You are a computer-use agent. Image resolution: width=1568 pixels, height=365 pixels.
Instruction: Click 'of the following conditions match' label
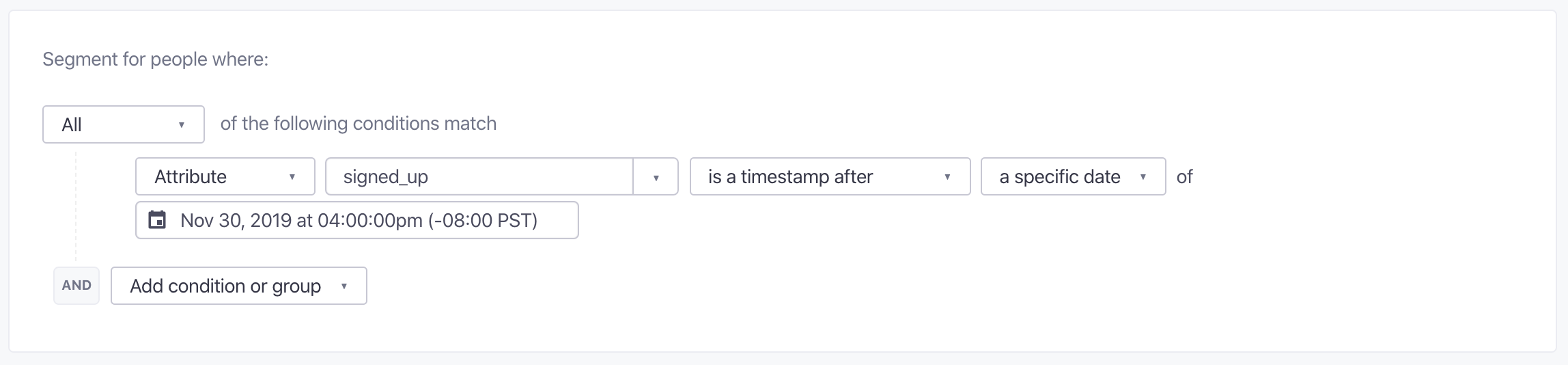(x=359, y=124)
